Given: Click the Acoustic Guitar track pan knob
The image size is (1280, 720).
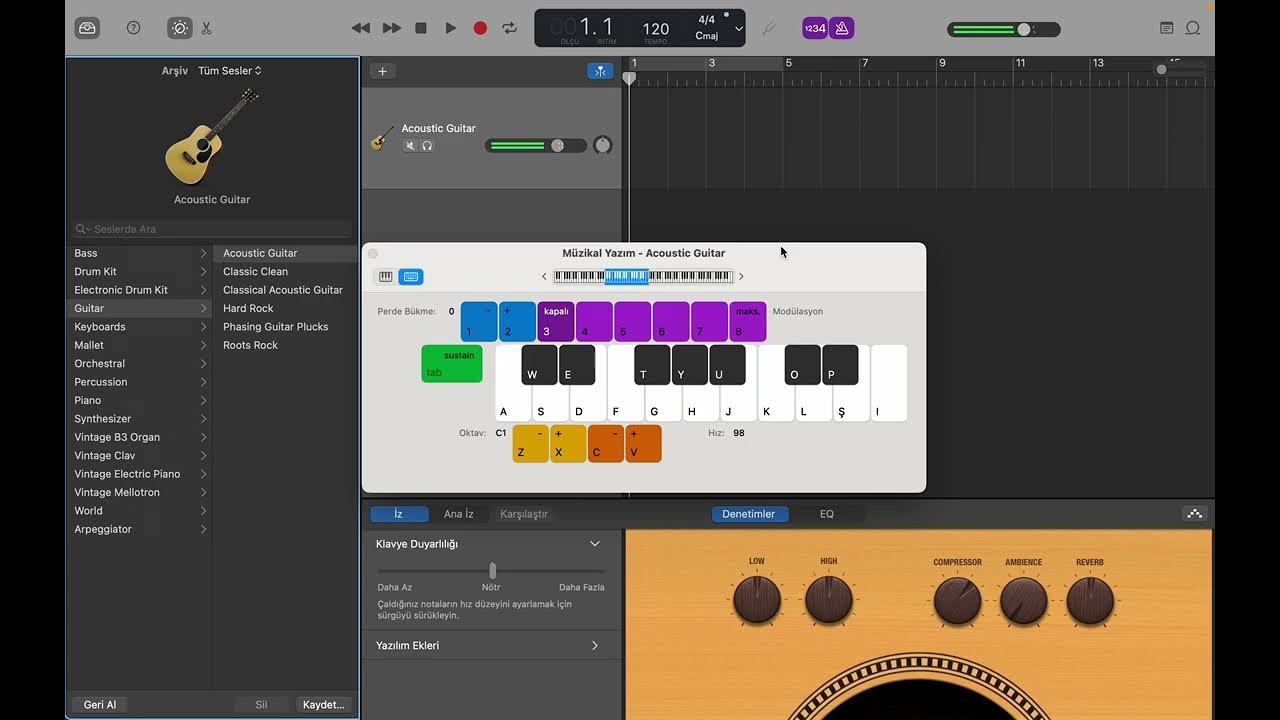Looking at the screenshot, I should 602,145.
